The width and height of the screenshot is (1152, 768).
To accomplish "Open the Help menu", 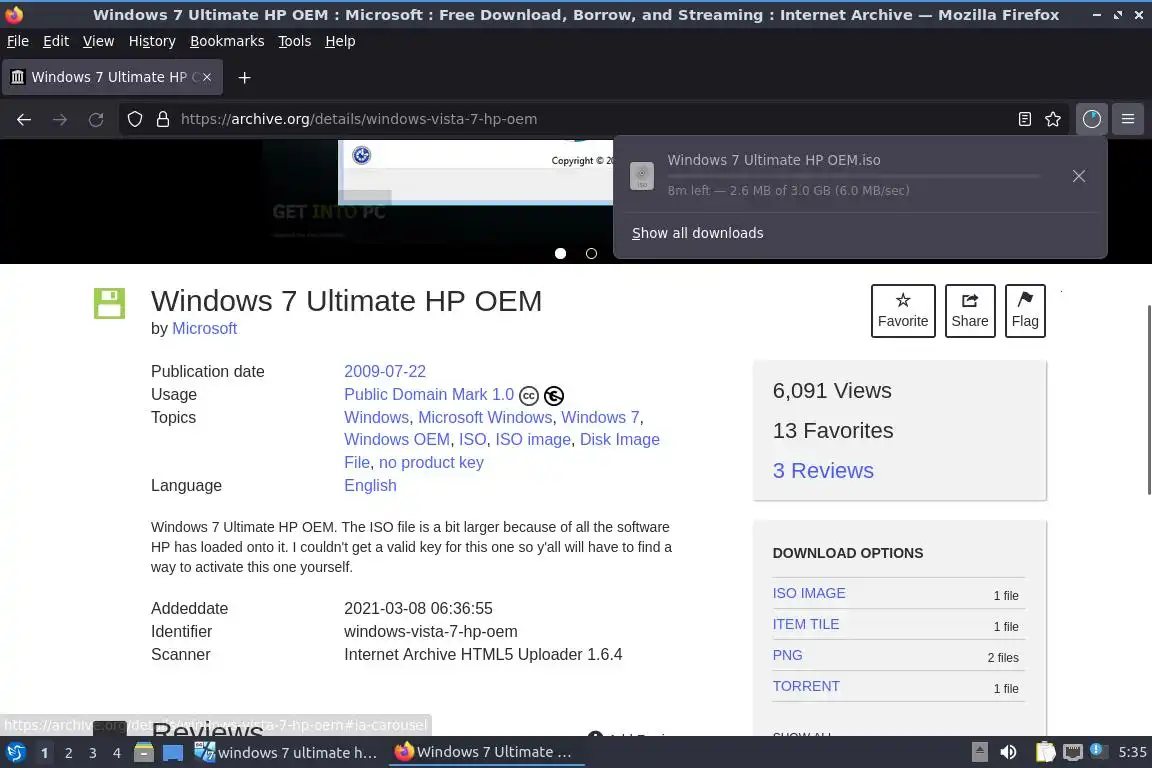I will (340, 41).
